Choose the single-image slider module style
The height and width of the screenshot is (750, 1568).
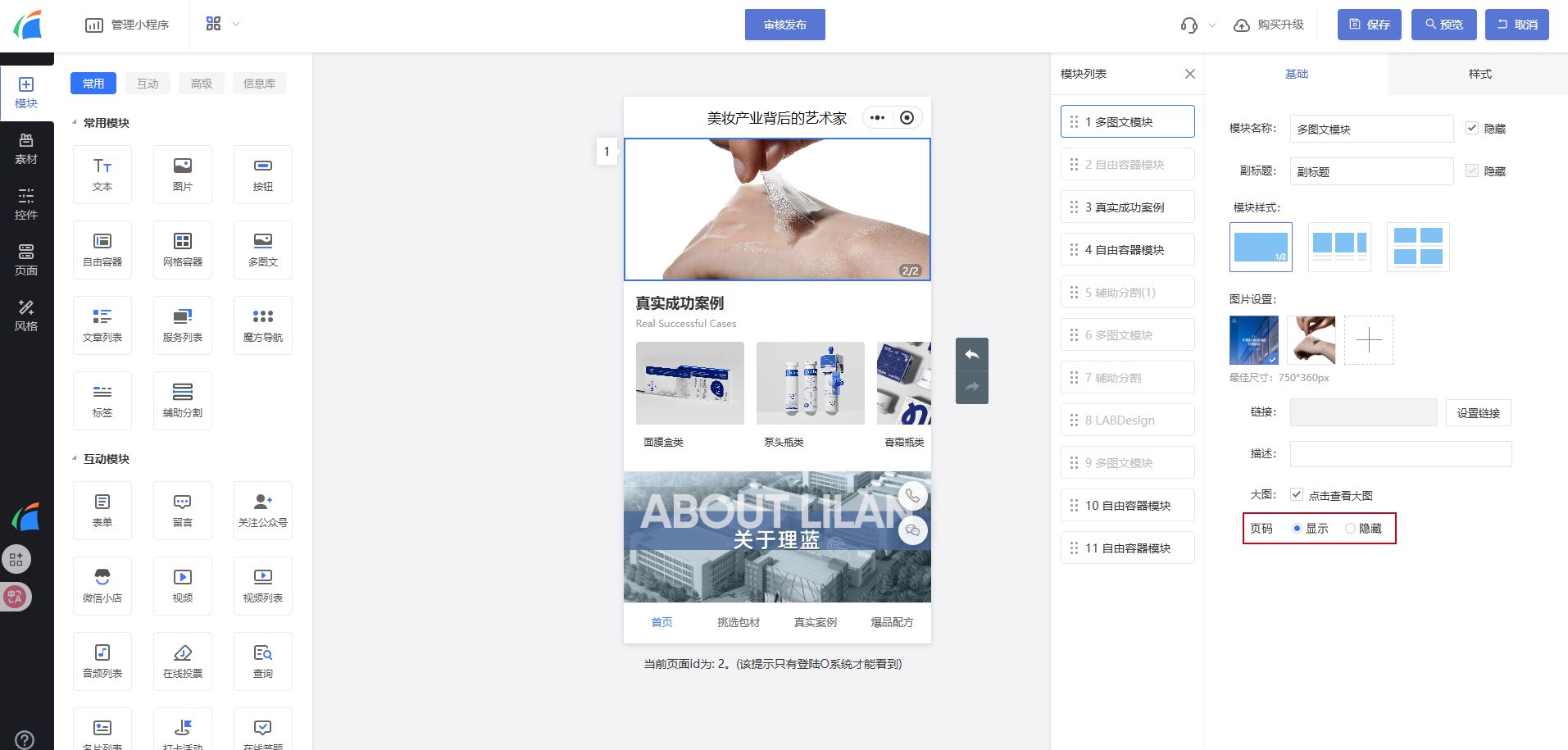[x=1261, y=247]
